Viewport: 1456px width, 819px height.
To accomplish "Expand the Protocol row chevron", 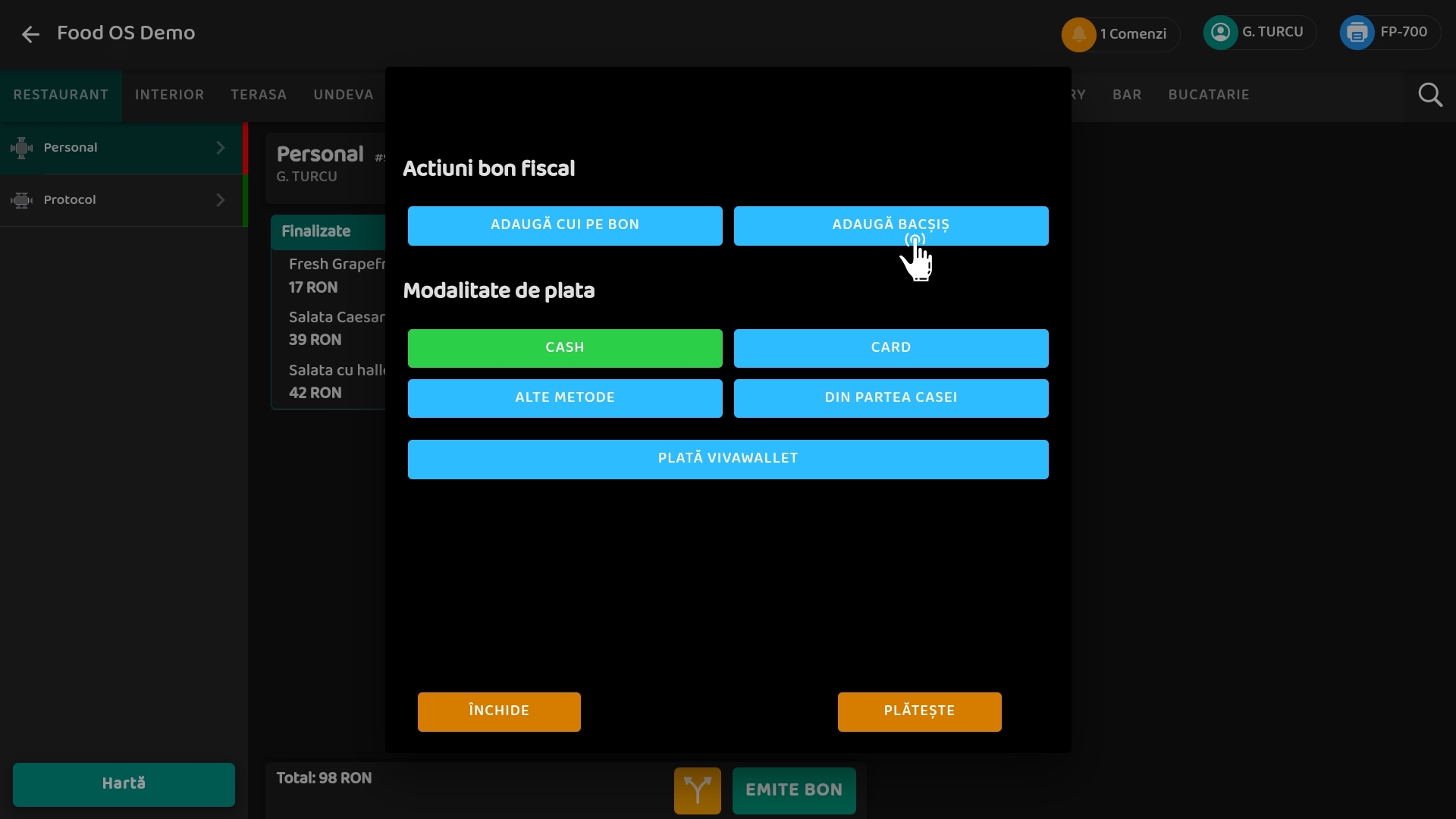I will click(x=221, y=200).
